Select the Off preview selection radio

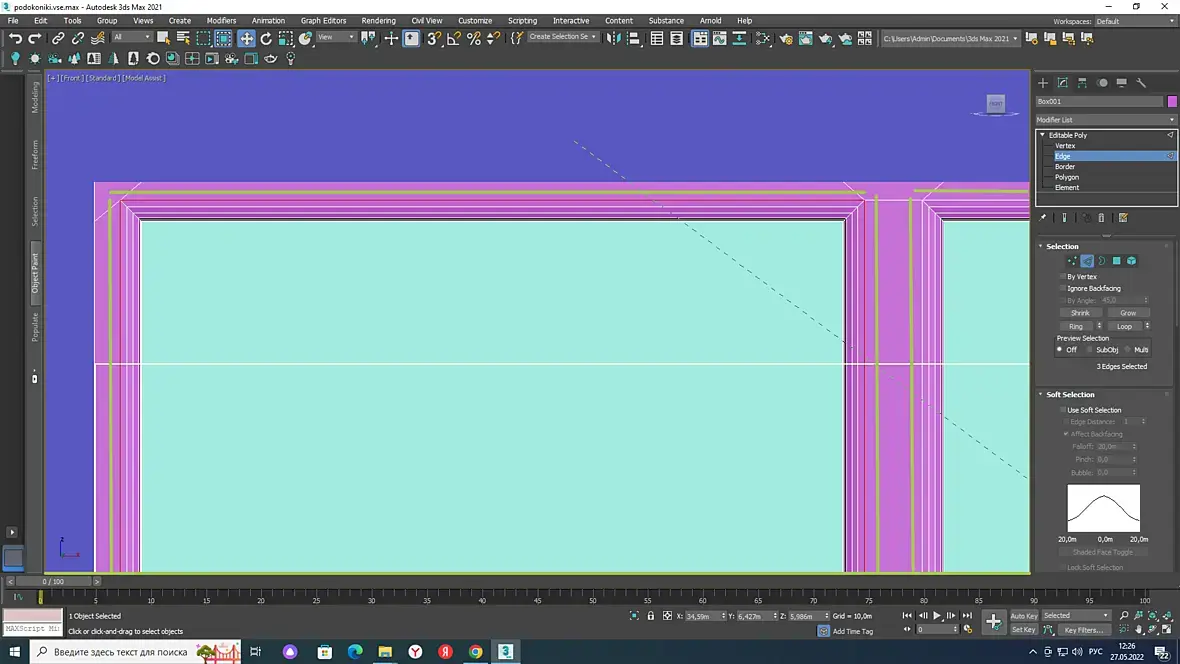pos(1060,349)
